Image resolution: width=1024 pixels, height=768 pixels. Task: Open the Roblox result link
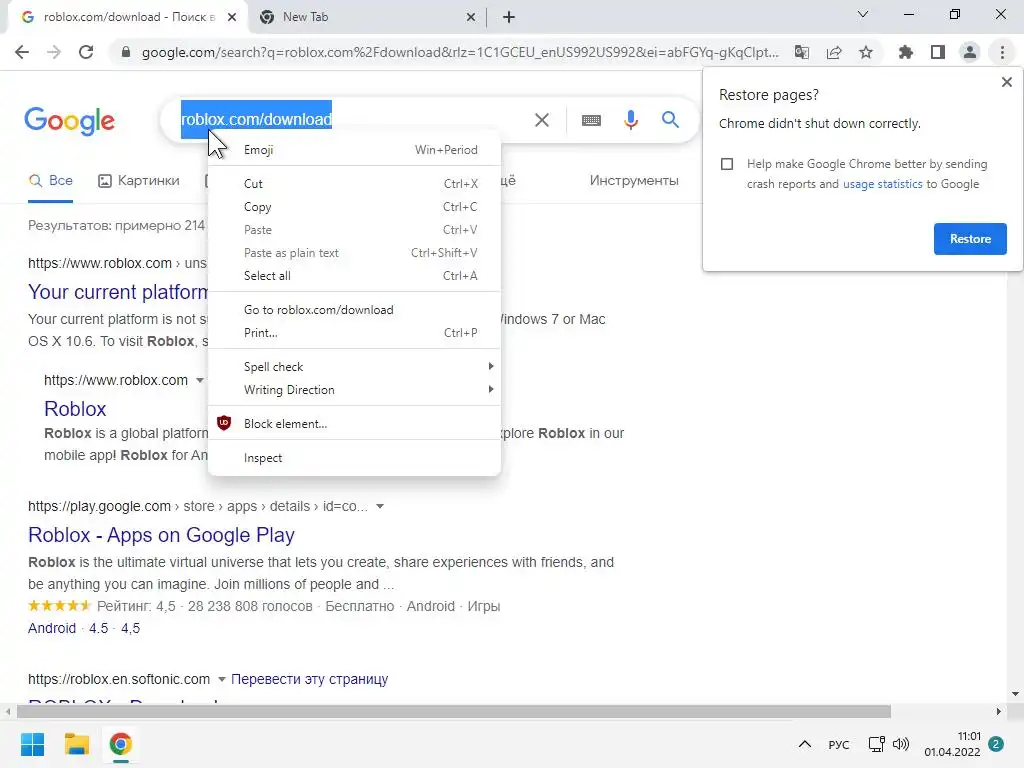coord(75,409)
